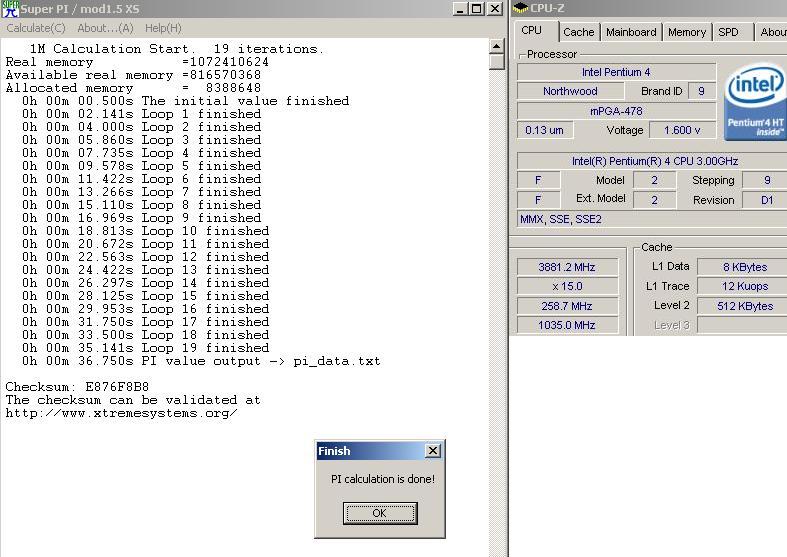Switch to the Mainboard tab
787x557 pixels.
point(631,32)
